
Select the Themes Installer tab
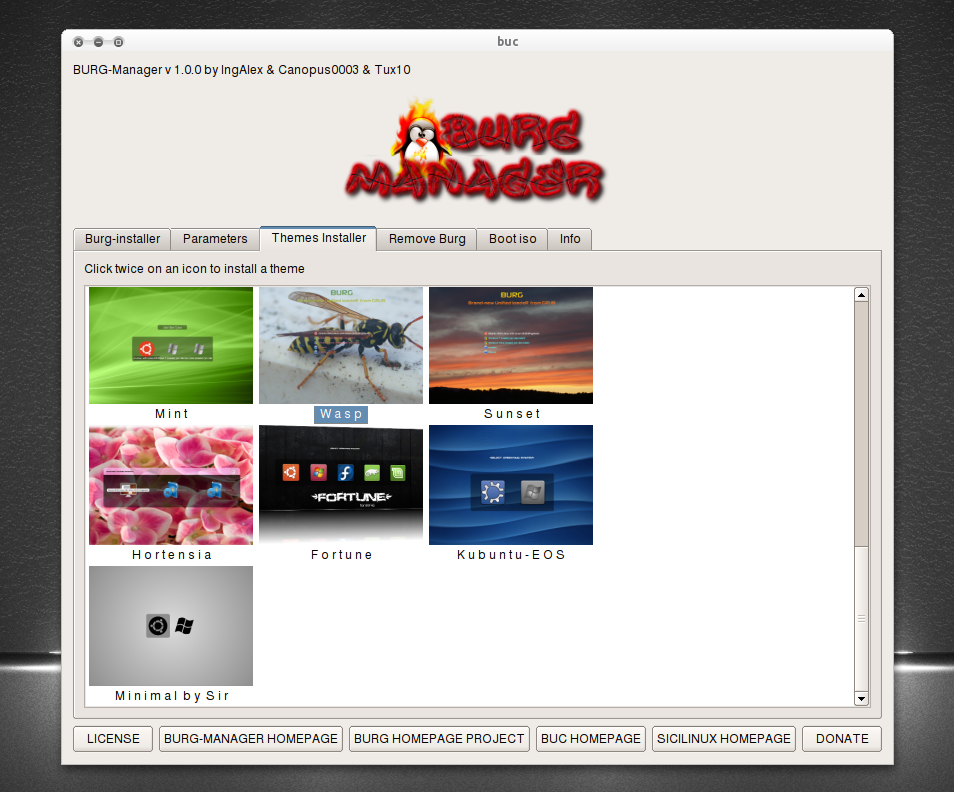point(318,238)
